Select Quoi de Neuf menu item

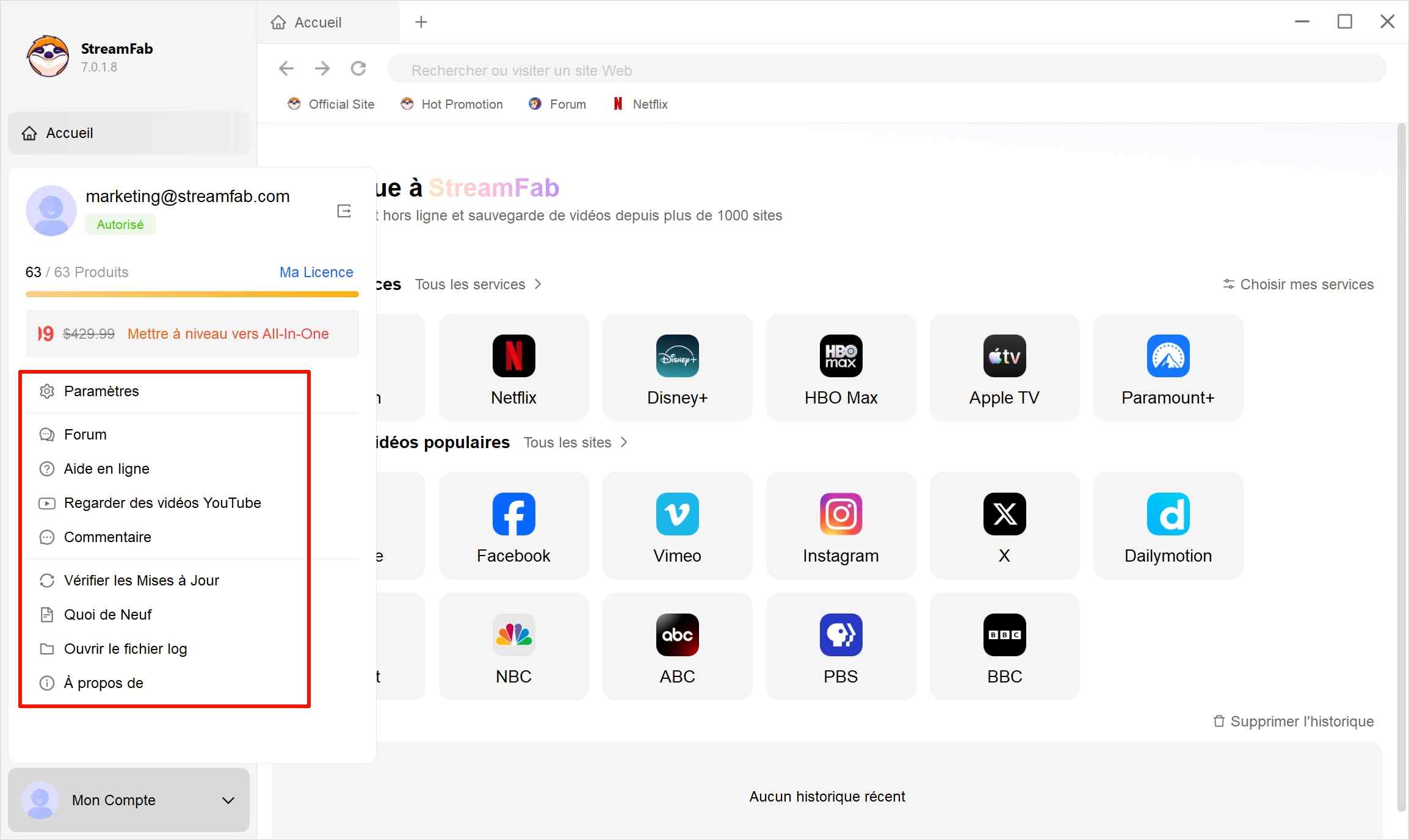pos(108,615)
